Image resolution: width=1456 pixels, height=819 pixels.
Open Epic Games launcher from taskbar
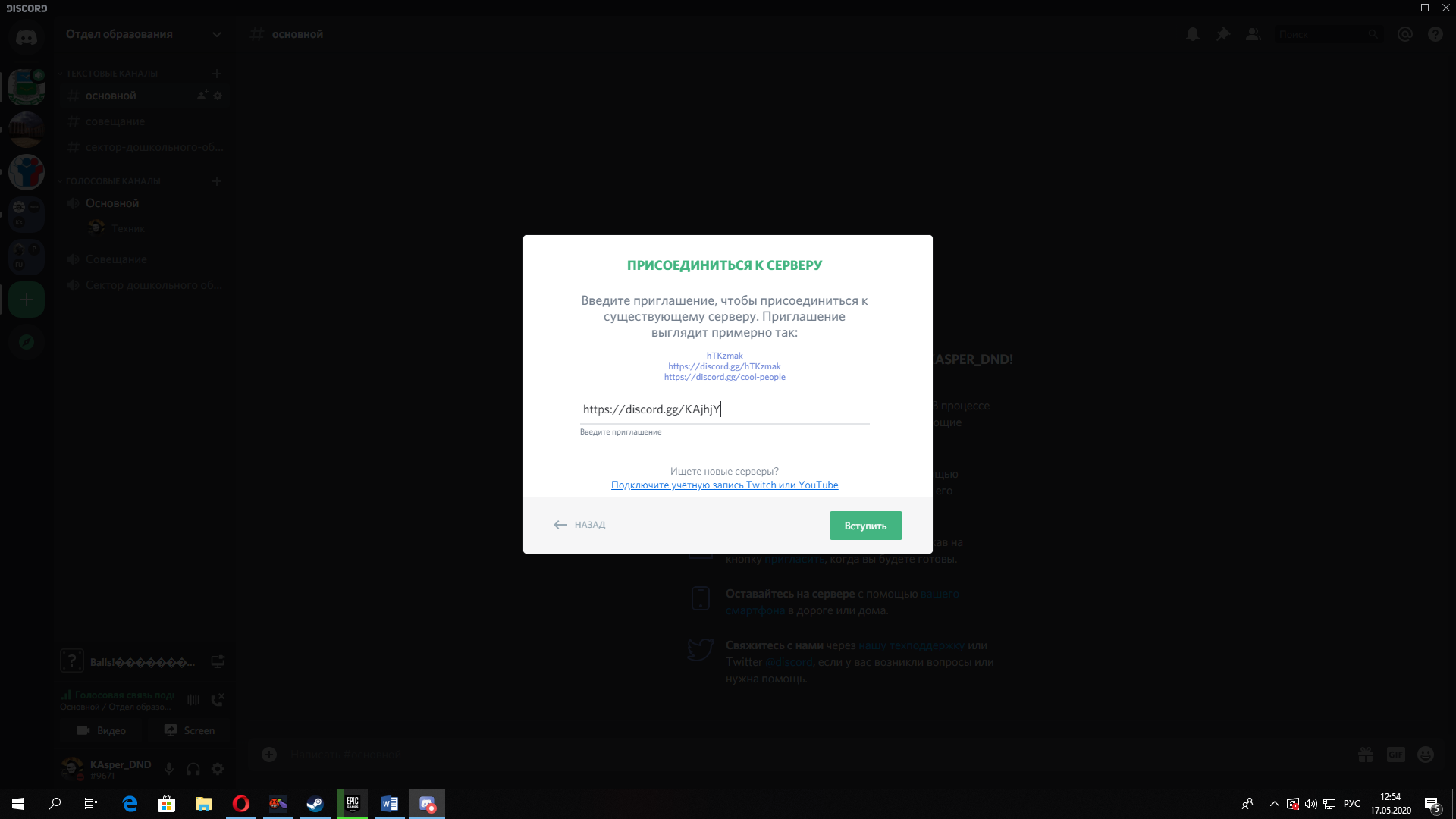coord(353,804)
